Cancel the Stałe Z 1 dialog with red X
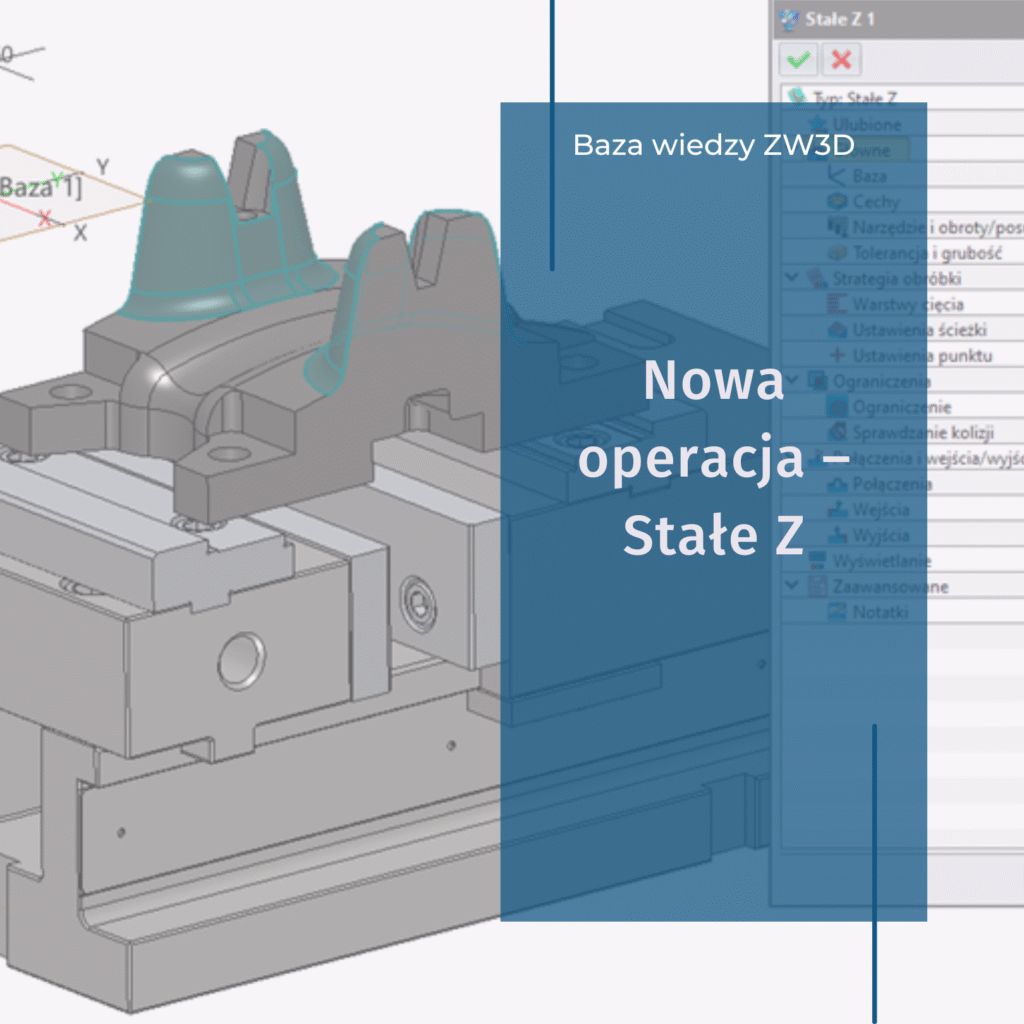The width and height of the screenshot is (1024, 1024). pos(841,60)
